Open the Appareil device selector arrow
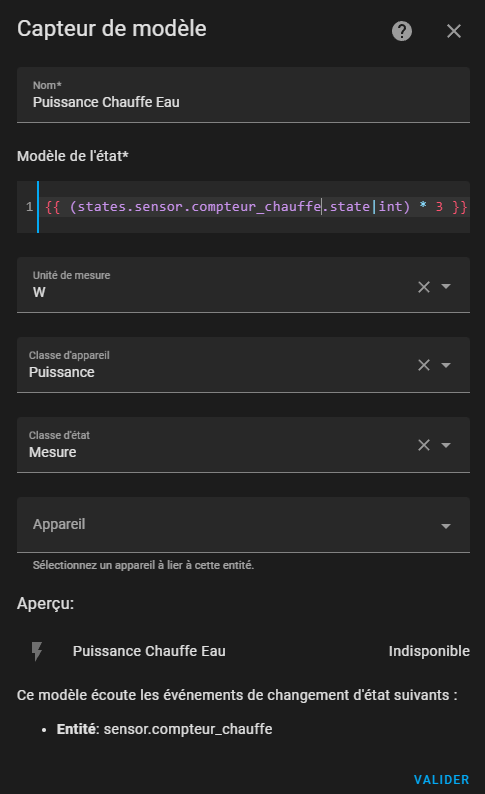The height and width of the screenshot is (794, 485). (x=446, y=526)
